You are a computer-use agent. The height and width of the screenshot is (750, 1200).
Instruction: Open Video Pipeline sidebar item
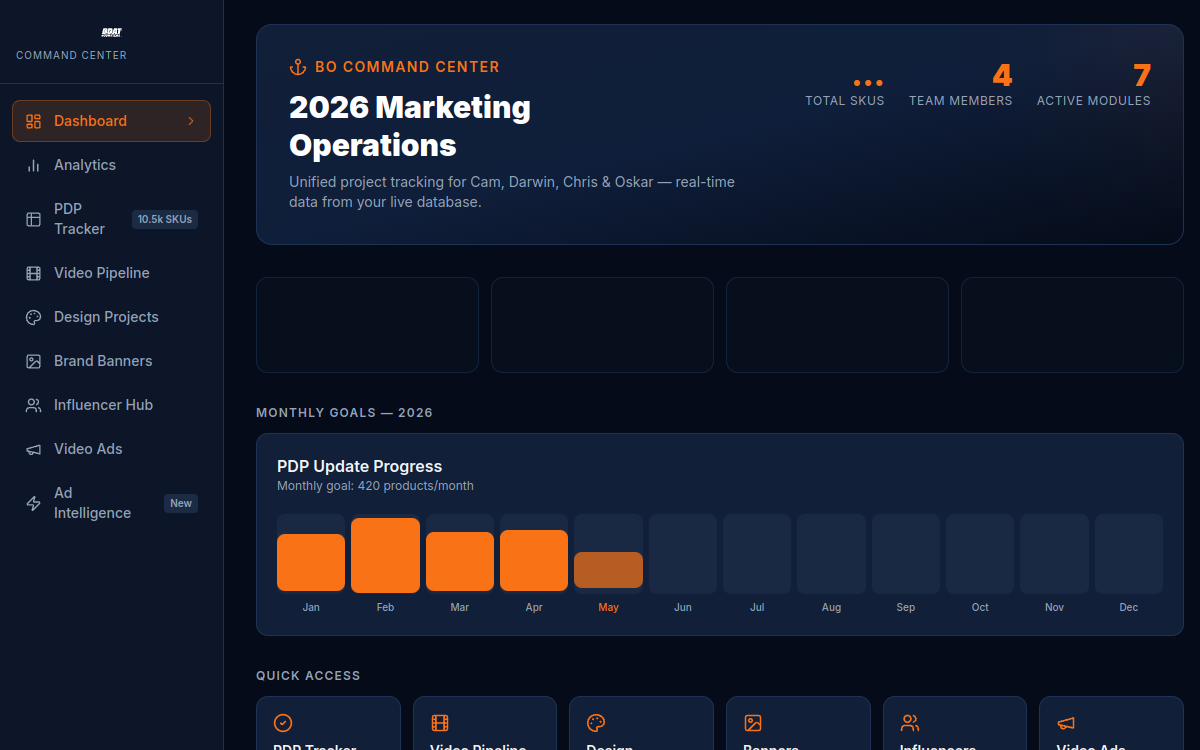111,273
